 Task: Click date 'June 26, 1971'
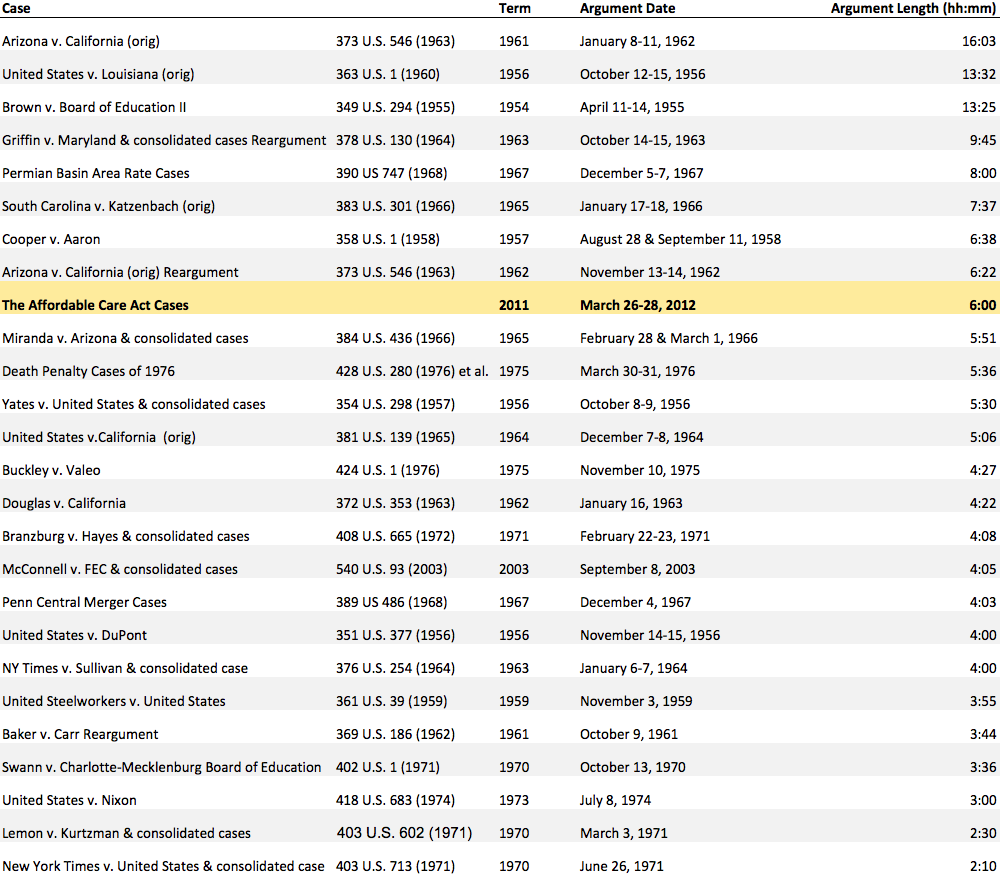[x=622, y=866]
